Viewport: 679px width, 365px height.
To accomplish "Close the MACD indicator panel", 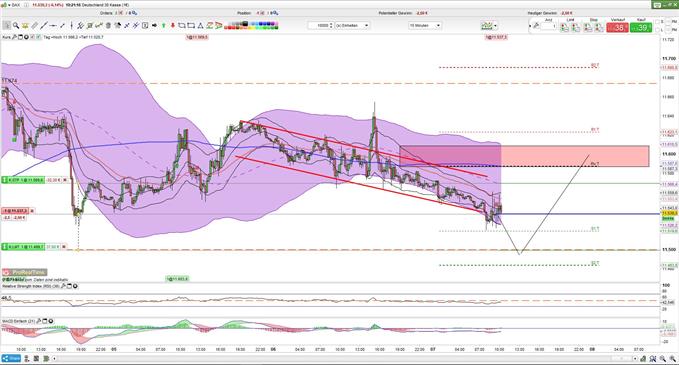I will click(x=51, y=321).
